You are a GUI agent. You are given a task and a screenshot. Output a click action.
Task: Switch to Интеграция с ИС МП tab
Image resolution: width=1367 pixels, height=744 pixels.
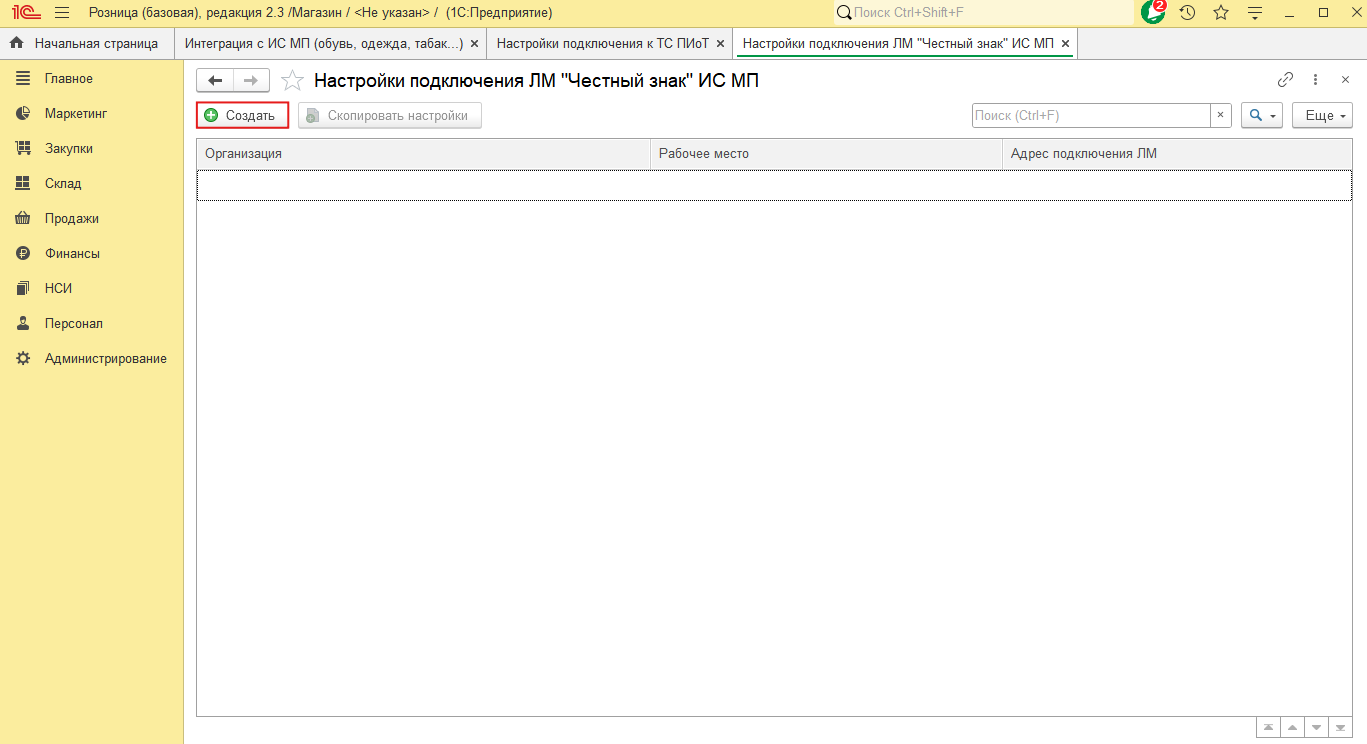[324, 44]
